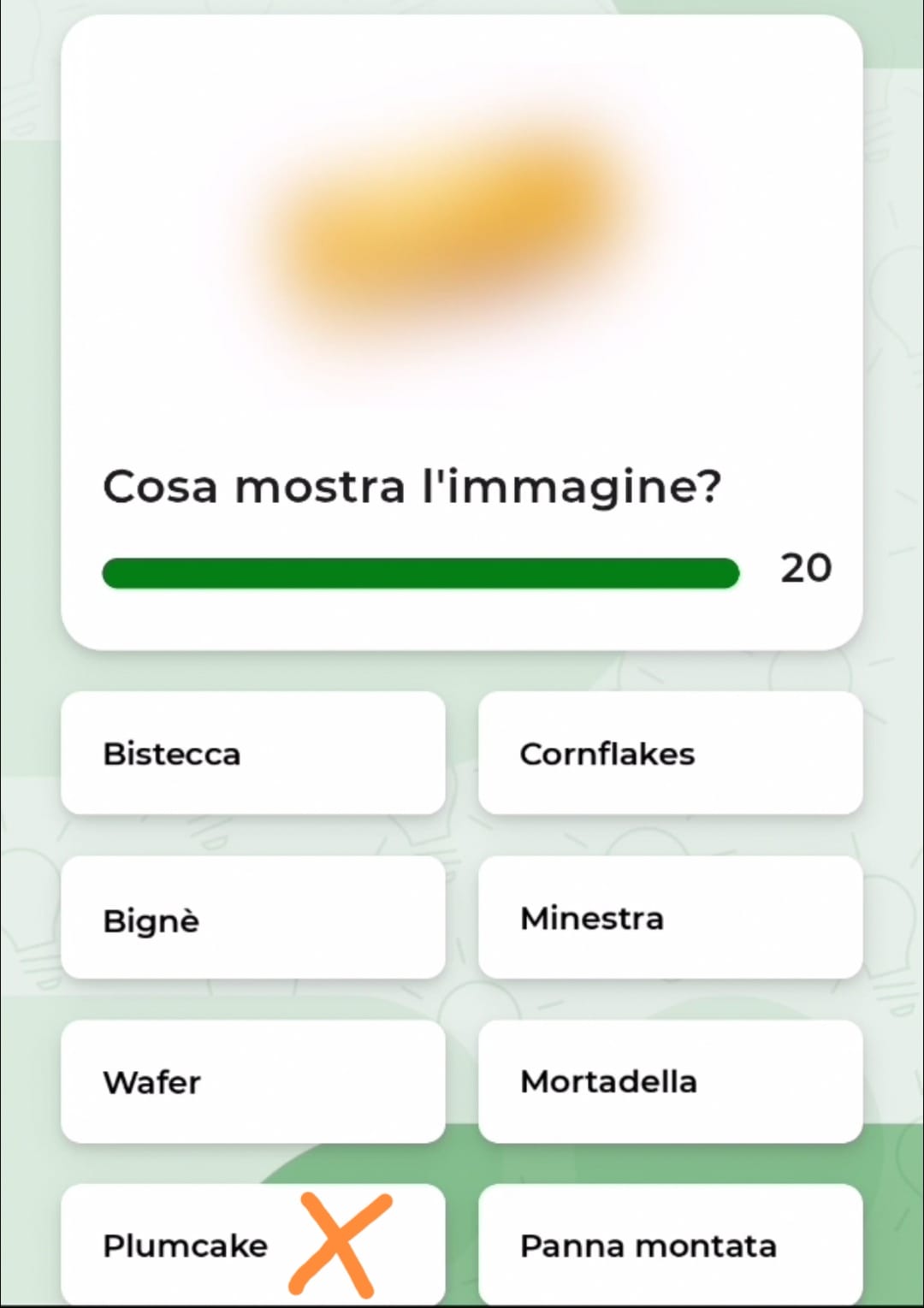The image size is (924, 1308).
Task: Answer with the soup option
Action: click(670, 918)
